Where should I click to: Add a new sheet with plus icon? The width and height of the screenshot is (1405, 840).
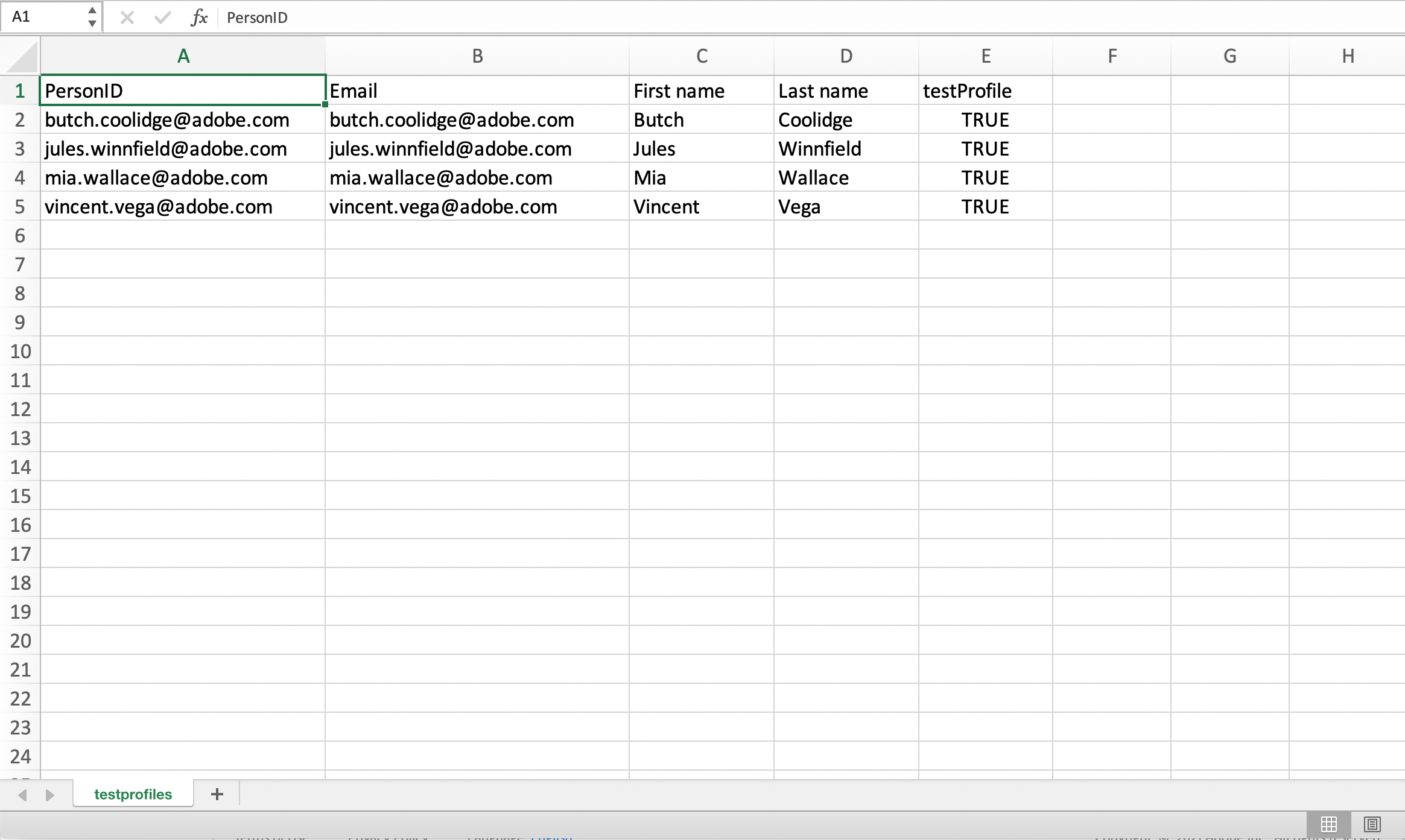(217, 794)
